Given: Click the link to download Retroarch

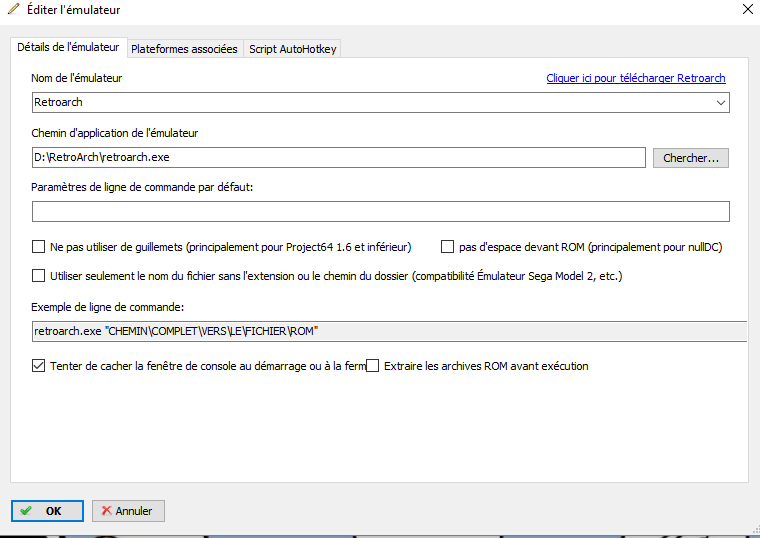Looking at the screenshot, I should [635, 78].
